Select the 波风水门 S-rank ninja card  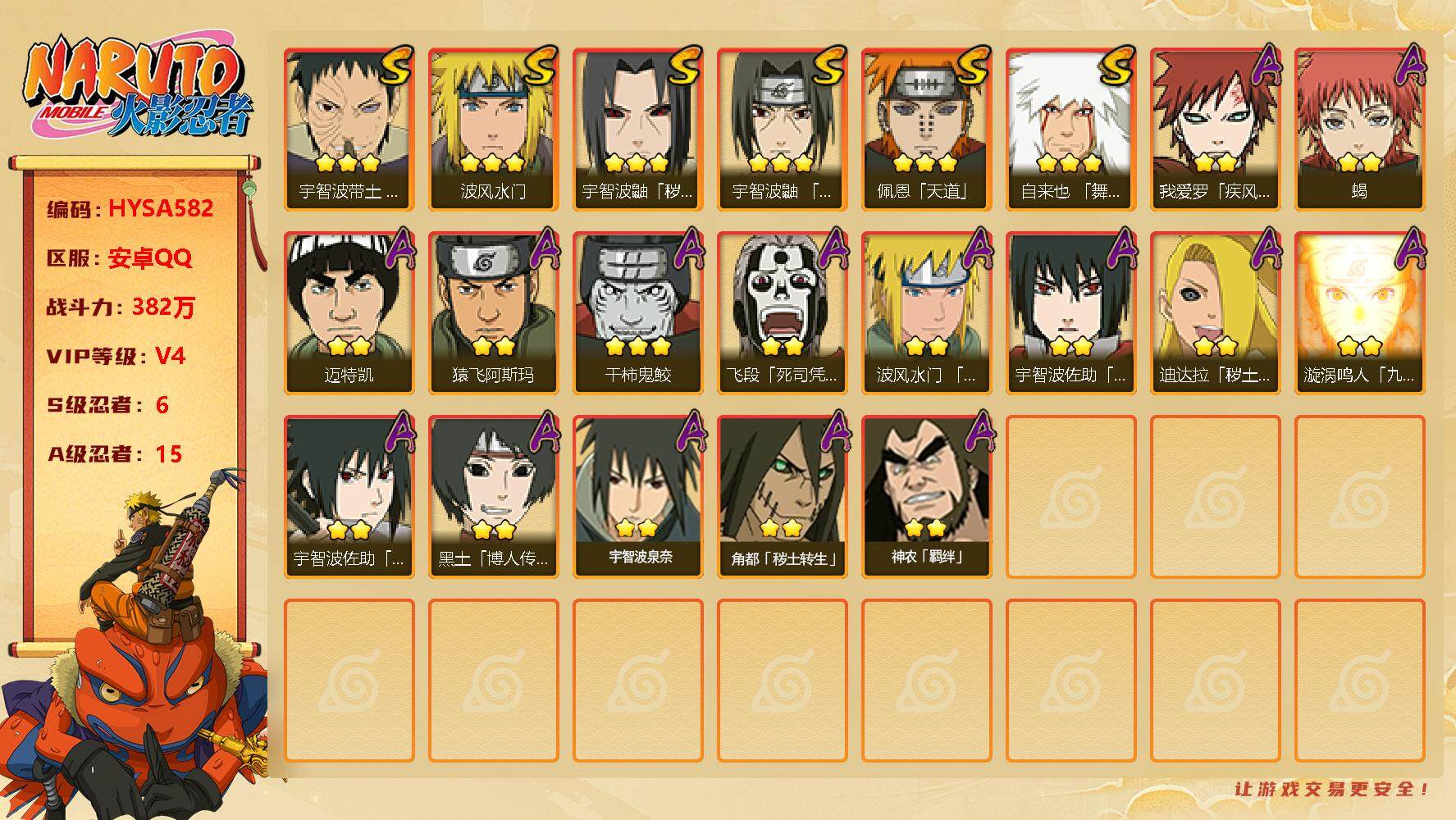[x=493, y=129]
